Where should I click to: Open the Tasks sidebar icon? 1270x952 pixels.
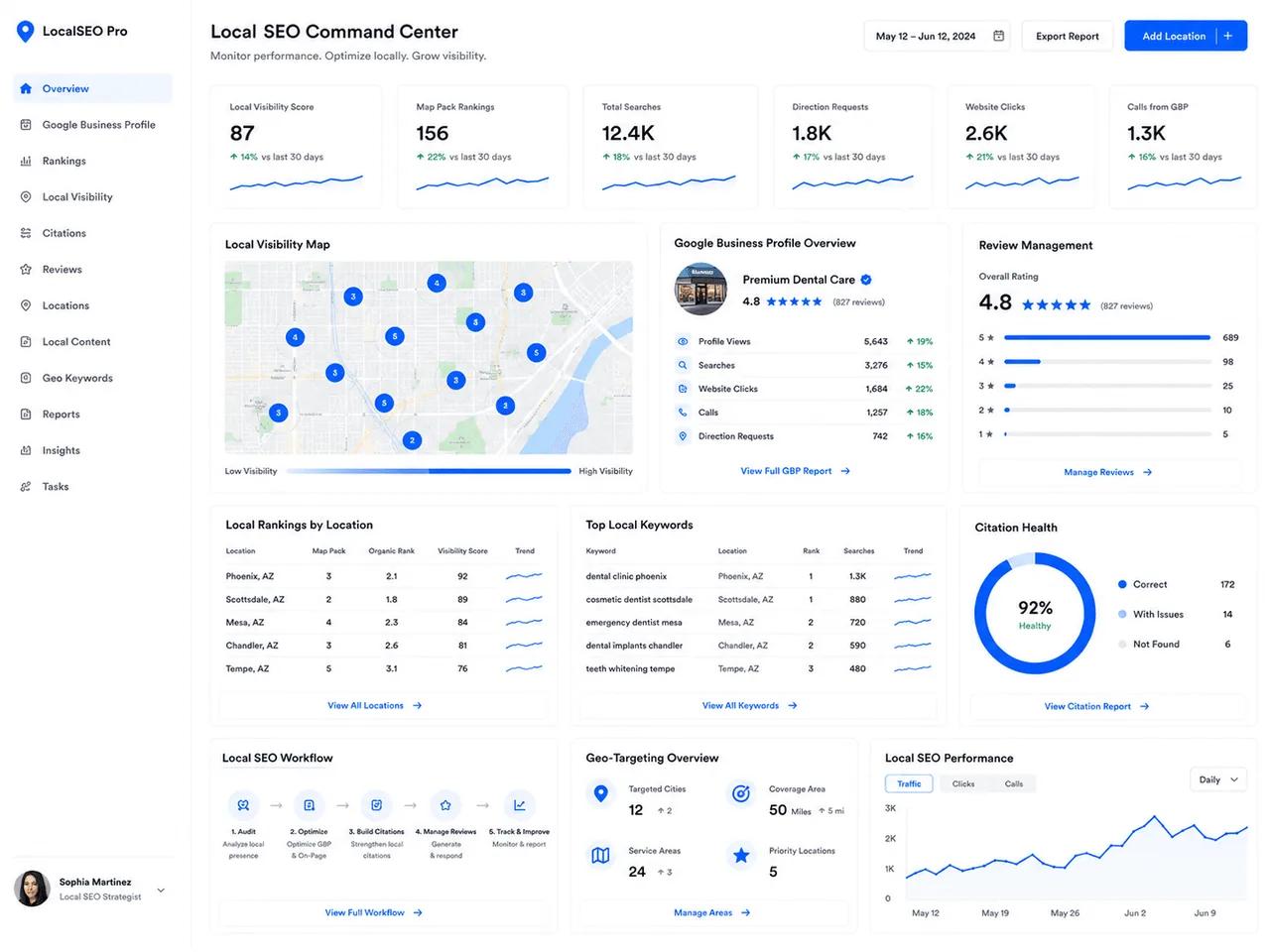pyautogui.click(x=26, y=487)
